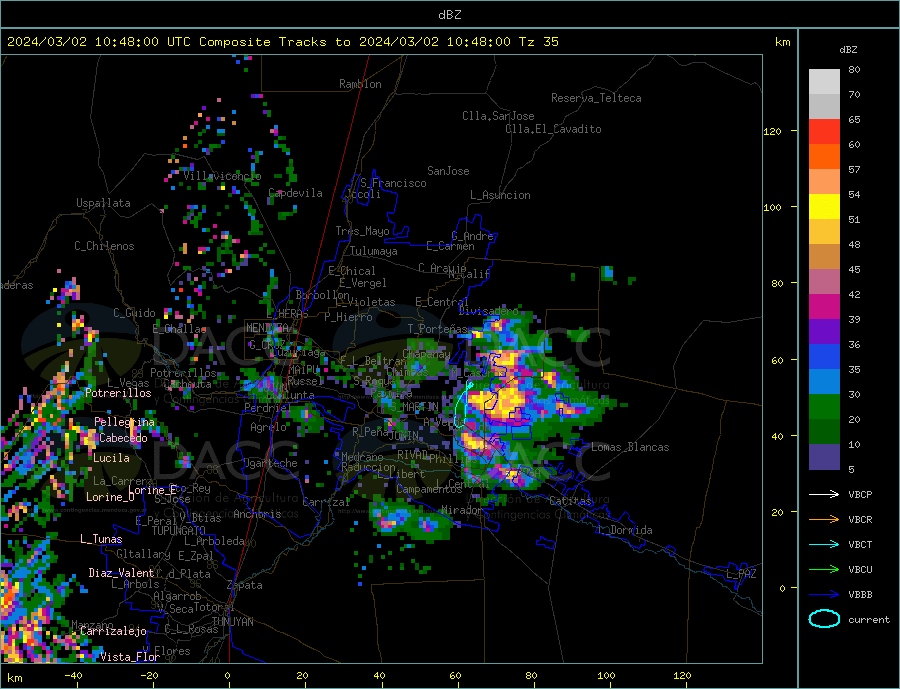900x689 pixels.
Task: Click the Carrizalejo map label
Action: (113, 631)
